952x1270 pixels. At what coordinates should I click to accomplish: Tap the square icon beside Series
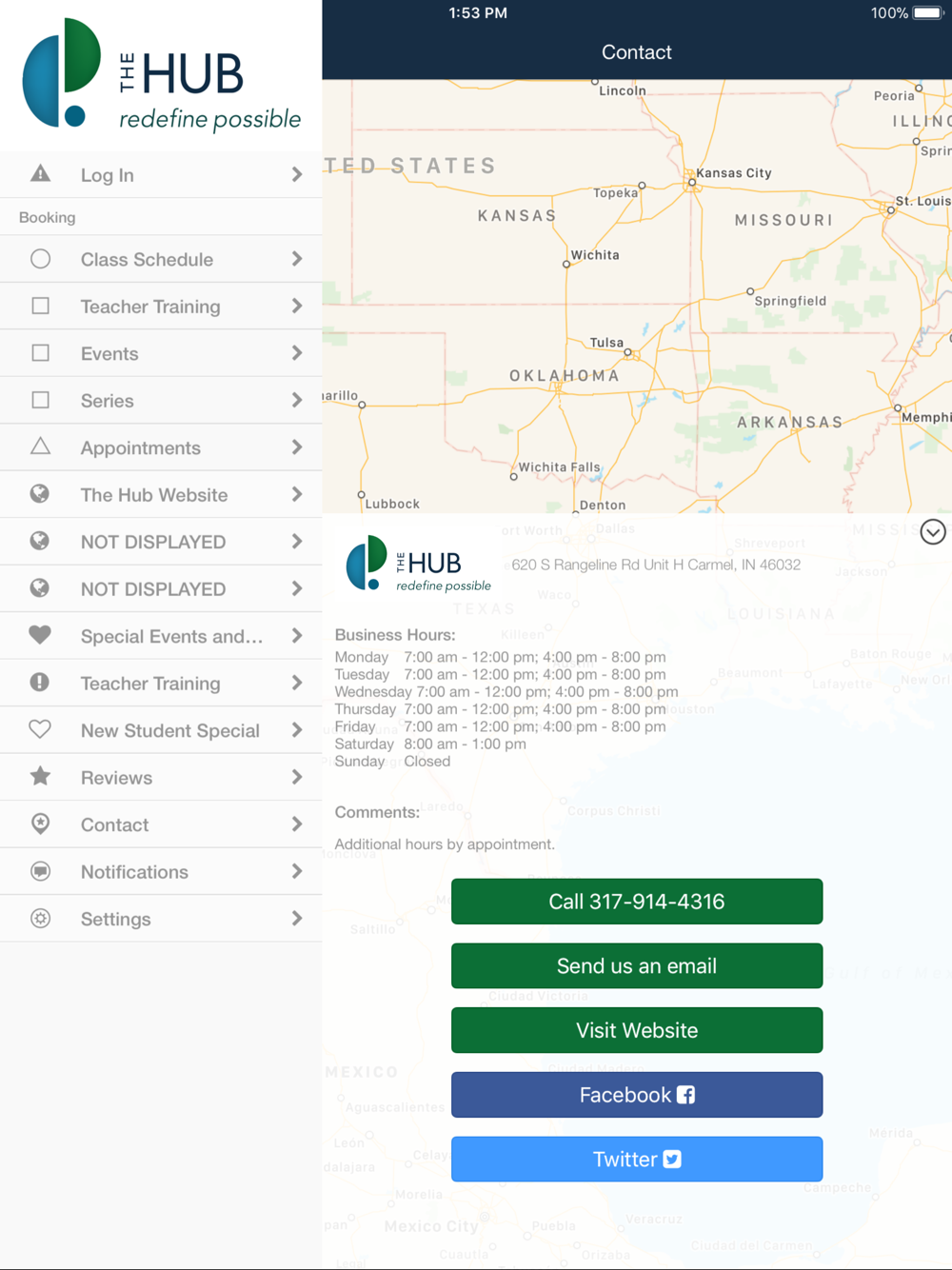pos(40,400)
